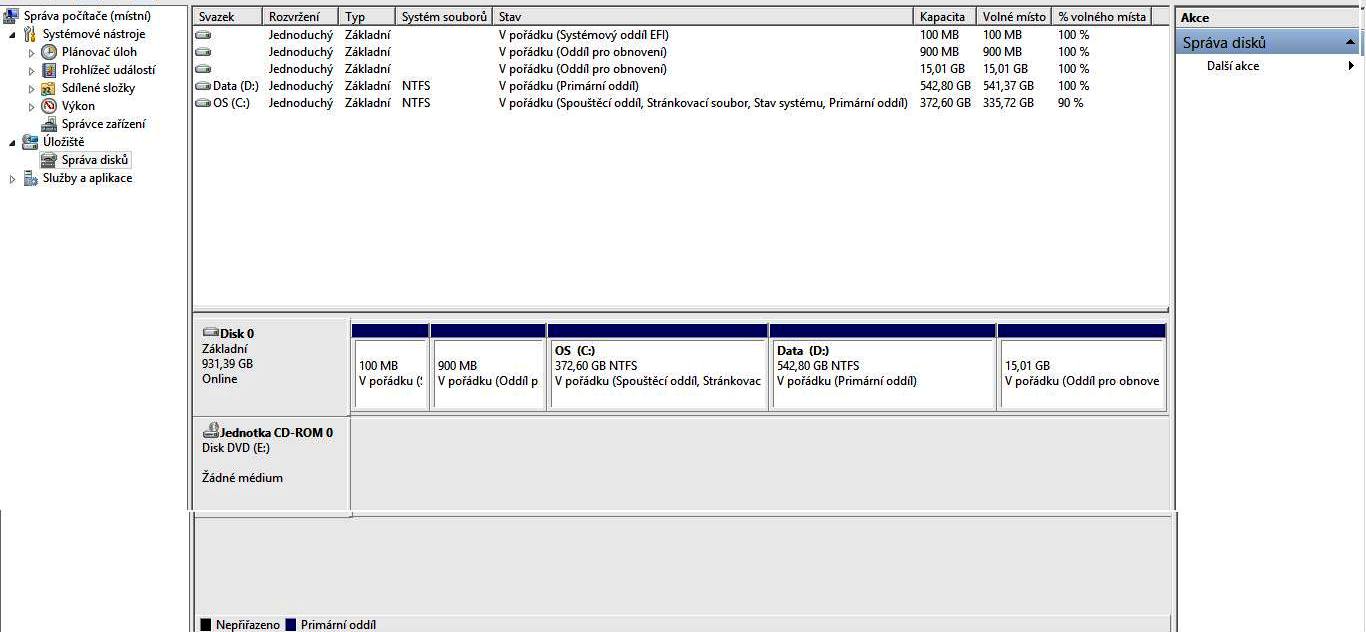The height and width of the screenshot is (632, 1366).
Task: Click the 541,37 GB free space cell
Action: click(x=1008, y=86)
